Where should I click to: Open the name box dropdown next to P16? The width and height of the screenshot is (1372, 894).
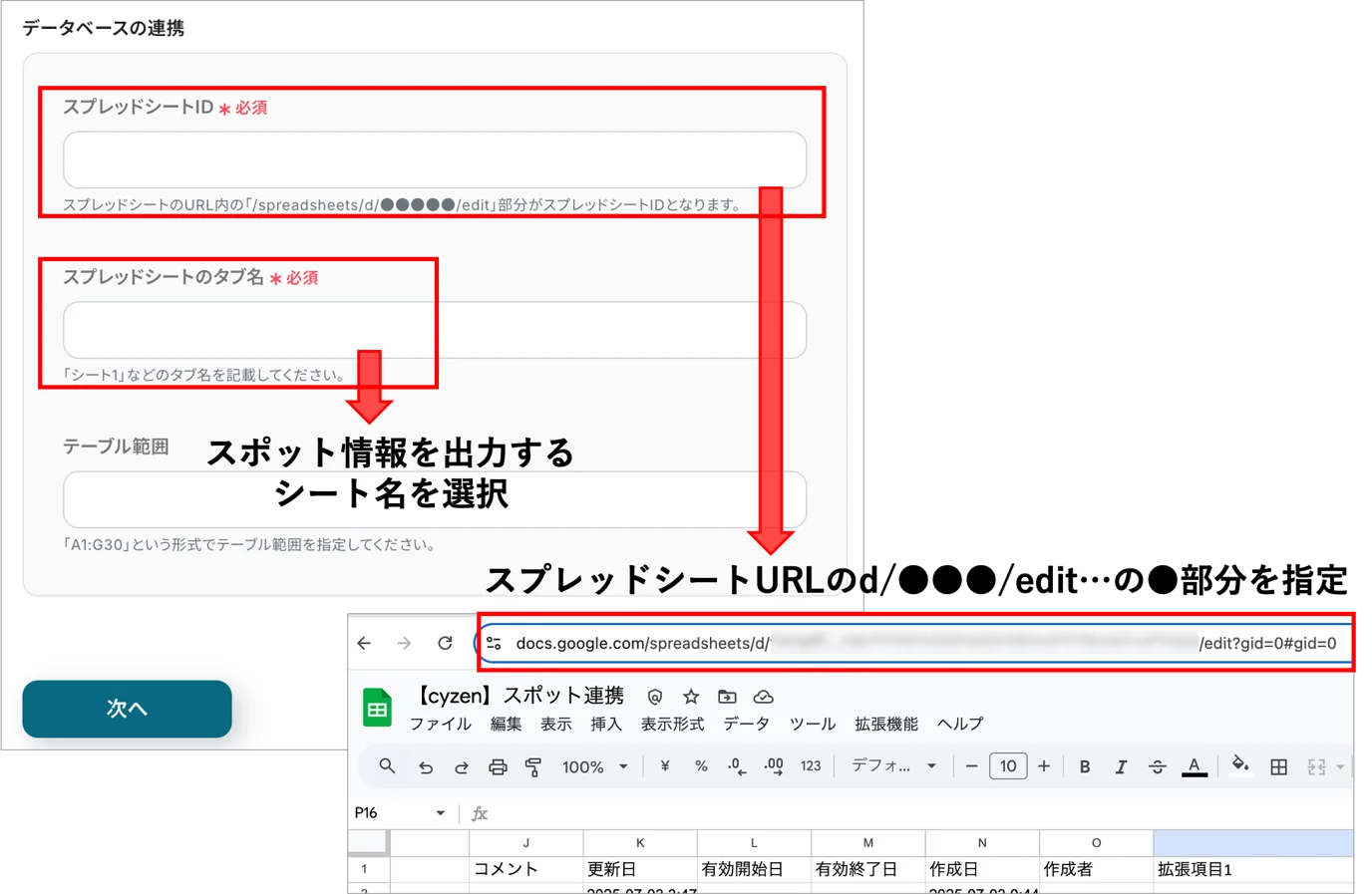click(440, 813)
